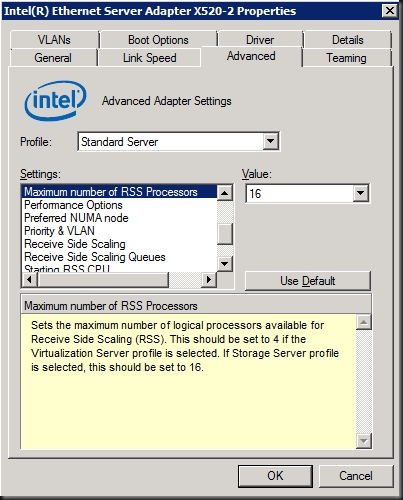403x500 pixels.
Task: Click the Use Default button
Action: [307, 281]
